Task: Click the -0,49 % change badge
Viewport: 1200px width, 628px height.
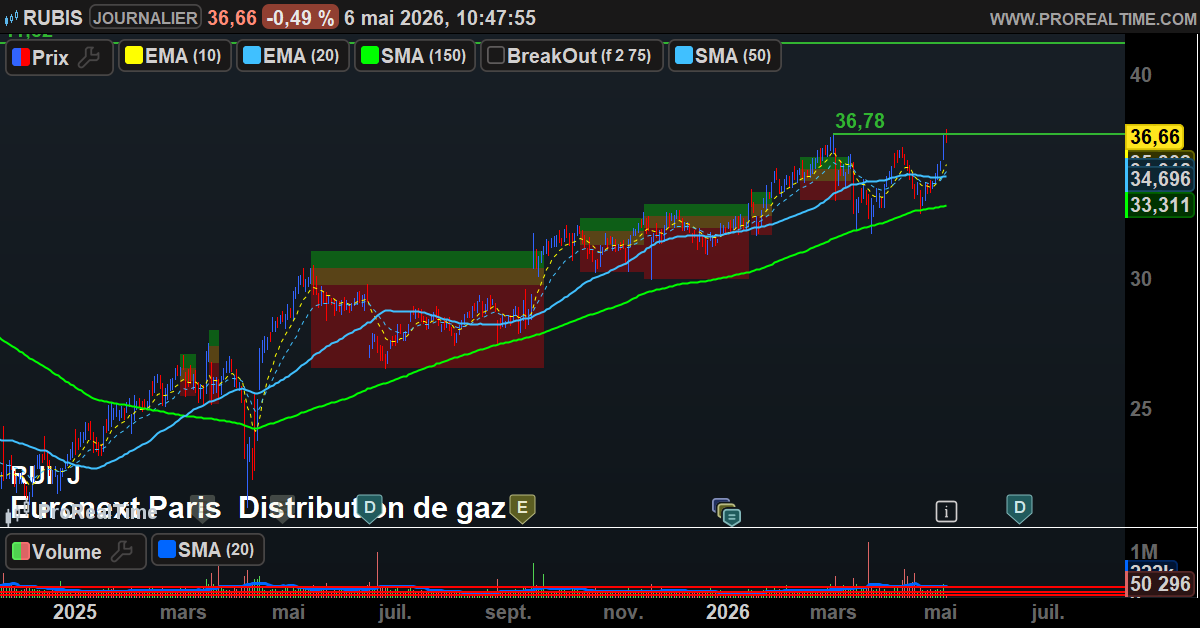Action: pyautogui.click(x=301, y=17)
